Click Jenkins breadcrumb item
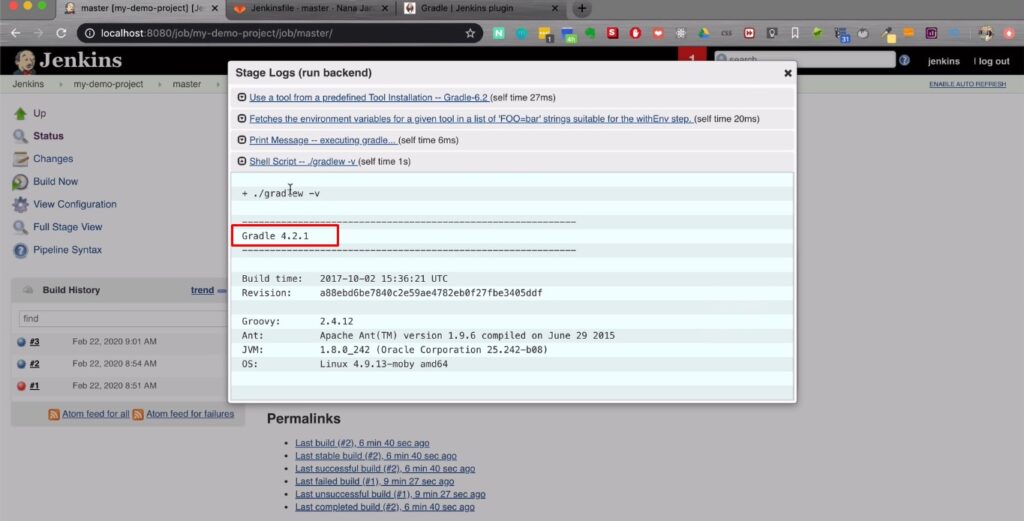The width and height of the screenshot is (1024, 521). [x=28, y=84]
